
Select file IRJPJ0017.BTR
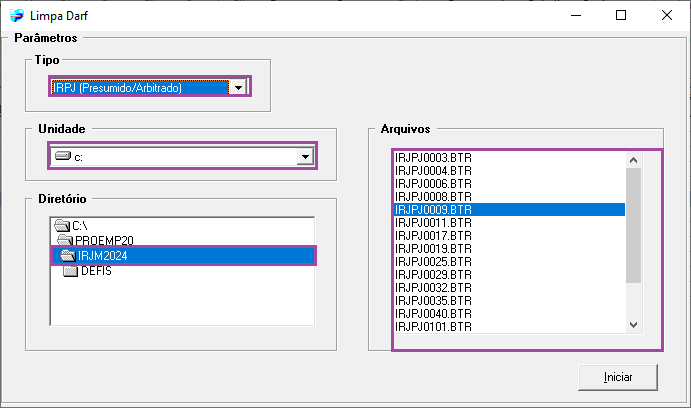(509, 236)
